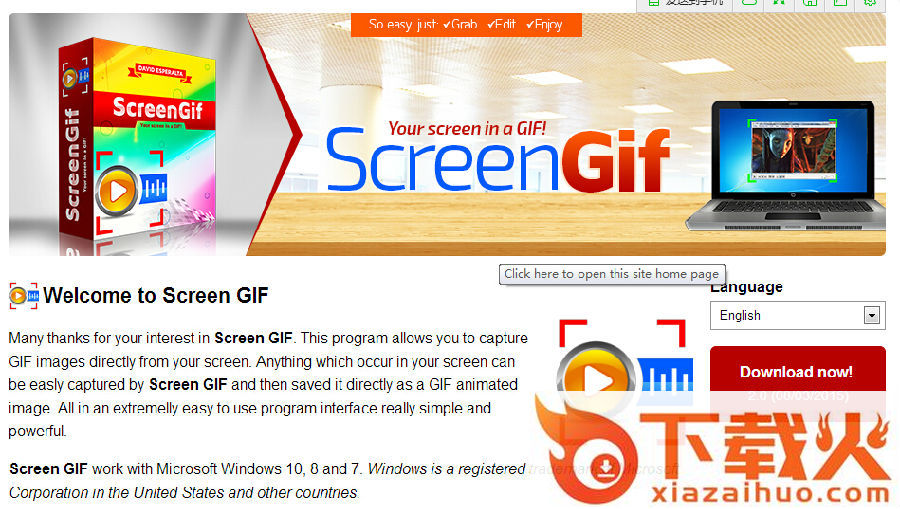Open the English language dropdown

click(x=797, y=316)
